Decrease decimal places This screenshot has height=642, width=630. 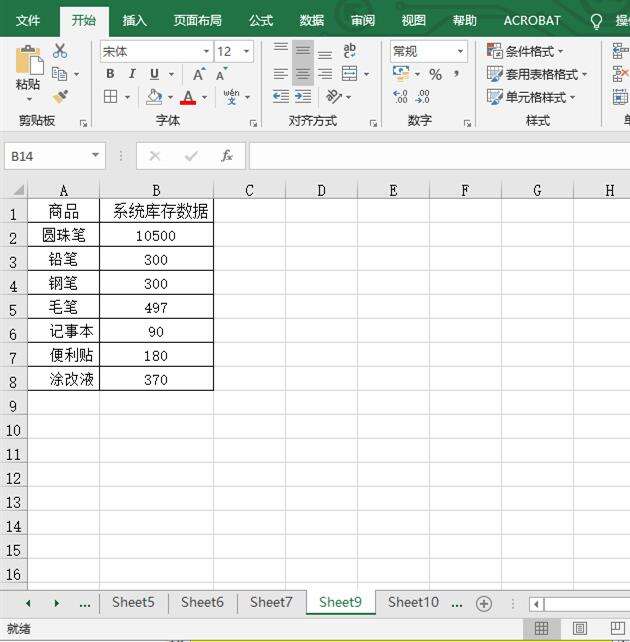[422, 97]
